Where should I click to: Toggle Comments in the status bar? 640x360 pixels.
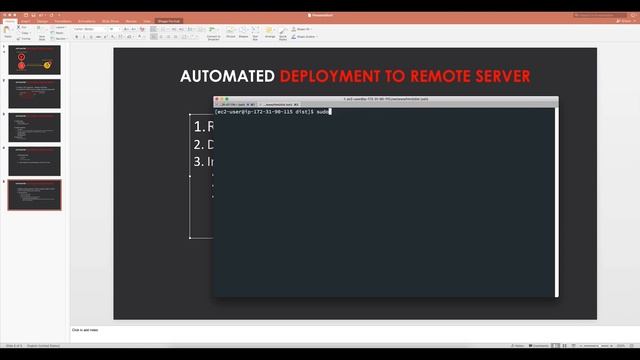pos(539,346)
